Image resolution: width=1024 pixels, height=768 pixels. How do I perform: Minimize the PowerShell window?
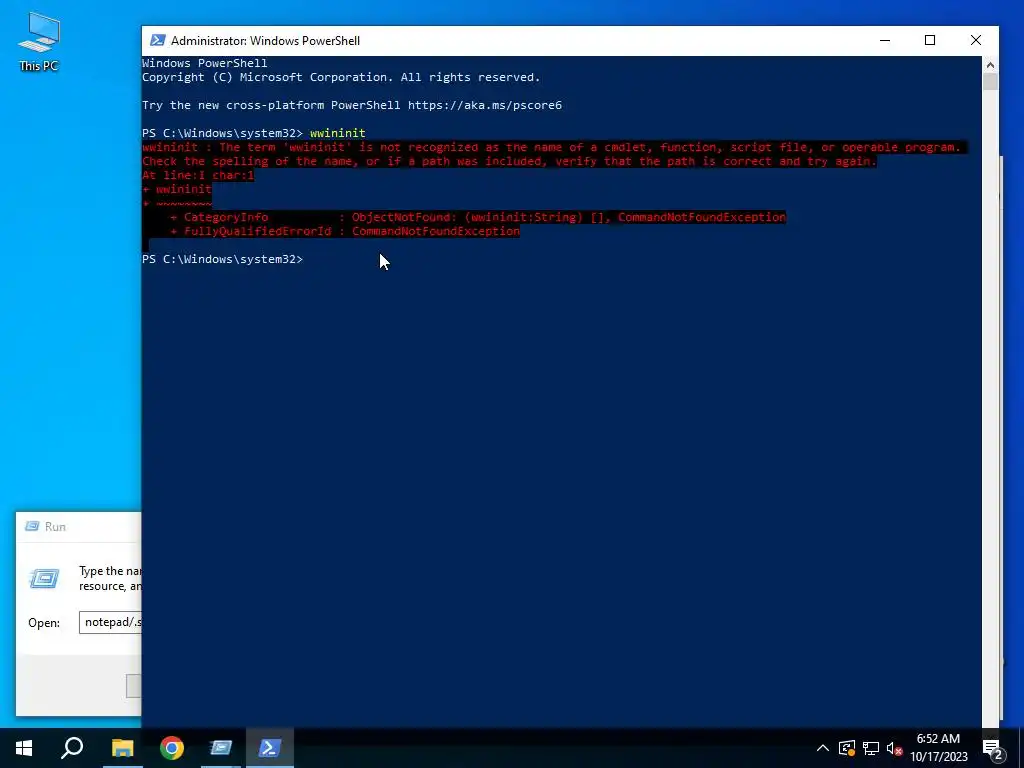click(x=885, y=40)
